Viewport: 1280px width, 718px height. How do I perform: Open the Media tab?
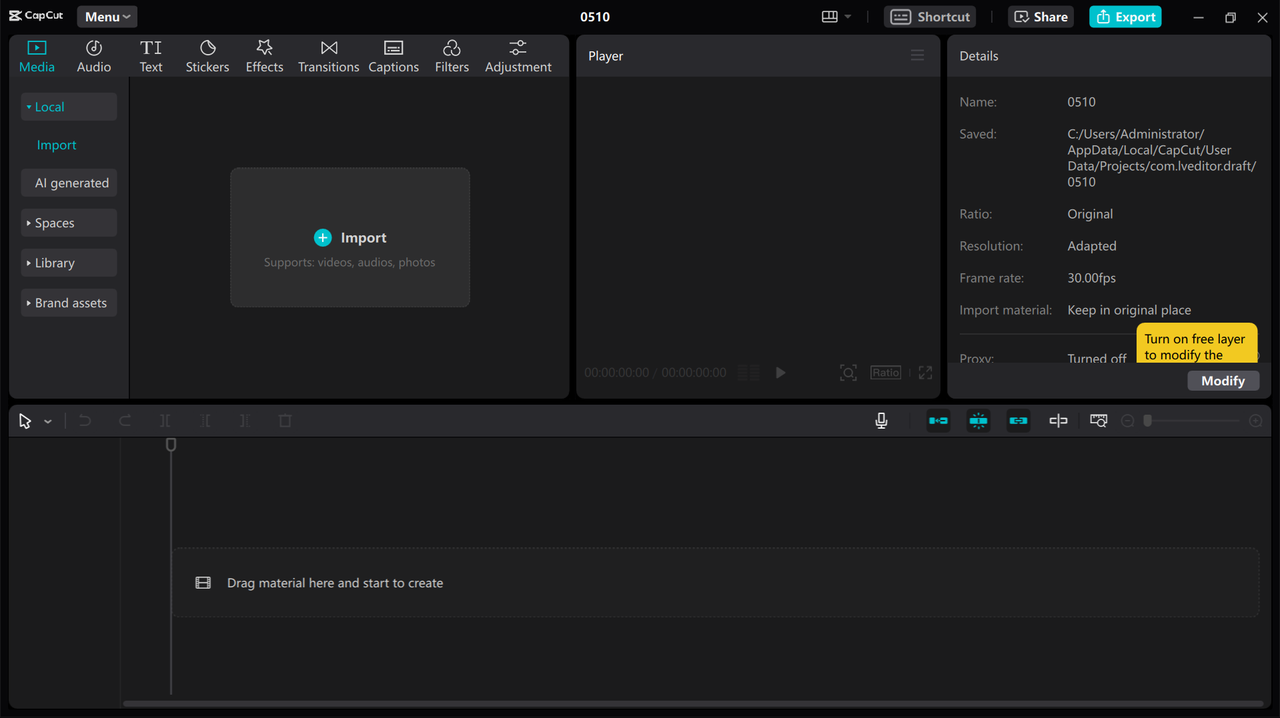(x=37, y=56)
